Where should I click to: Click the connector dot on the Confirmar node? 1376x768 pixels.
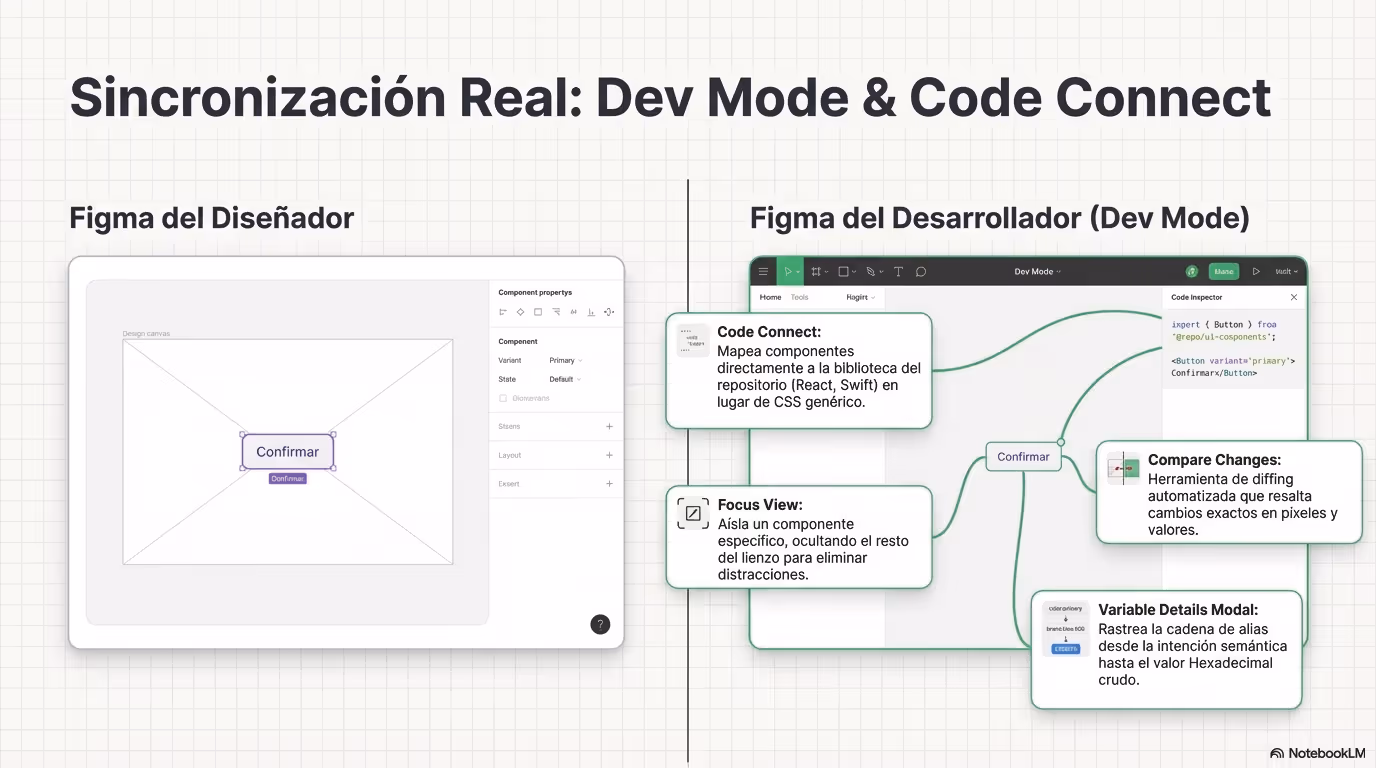click(1061, 442)
